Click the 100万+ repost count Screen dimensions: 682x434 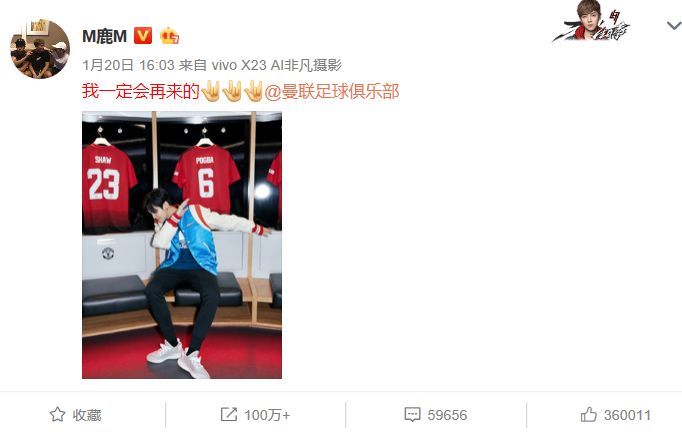267,415
